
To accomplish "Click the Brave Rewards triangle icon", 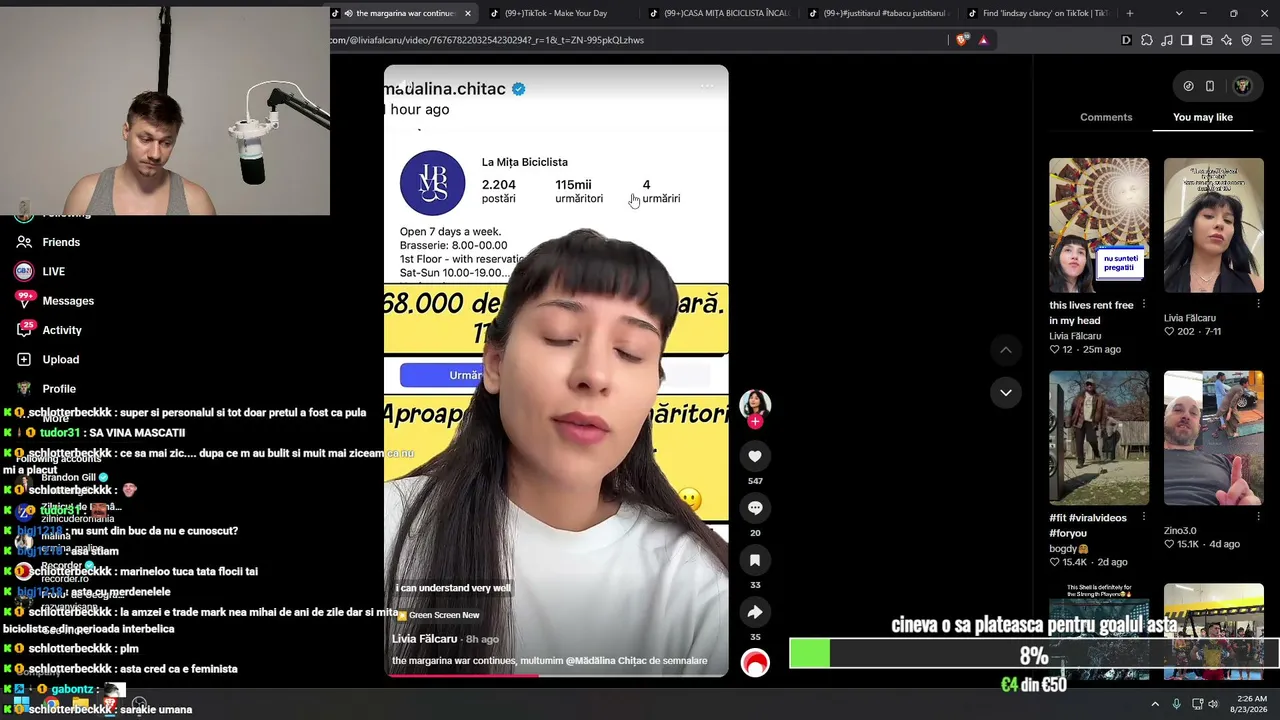I will point(984,40).
